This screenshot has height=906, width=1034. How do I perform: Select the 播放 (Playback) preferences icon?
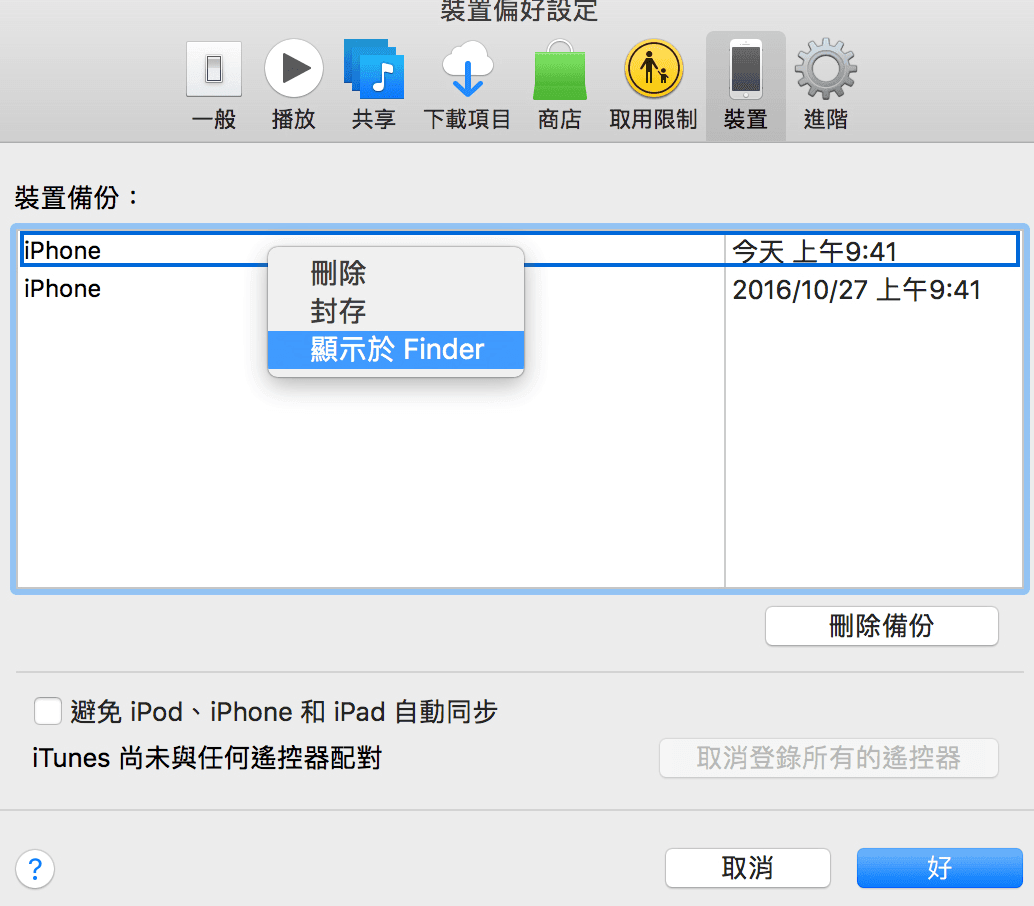293,70
